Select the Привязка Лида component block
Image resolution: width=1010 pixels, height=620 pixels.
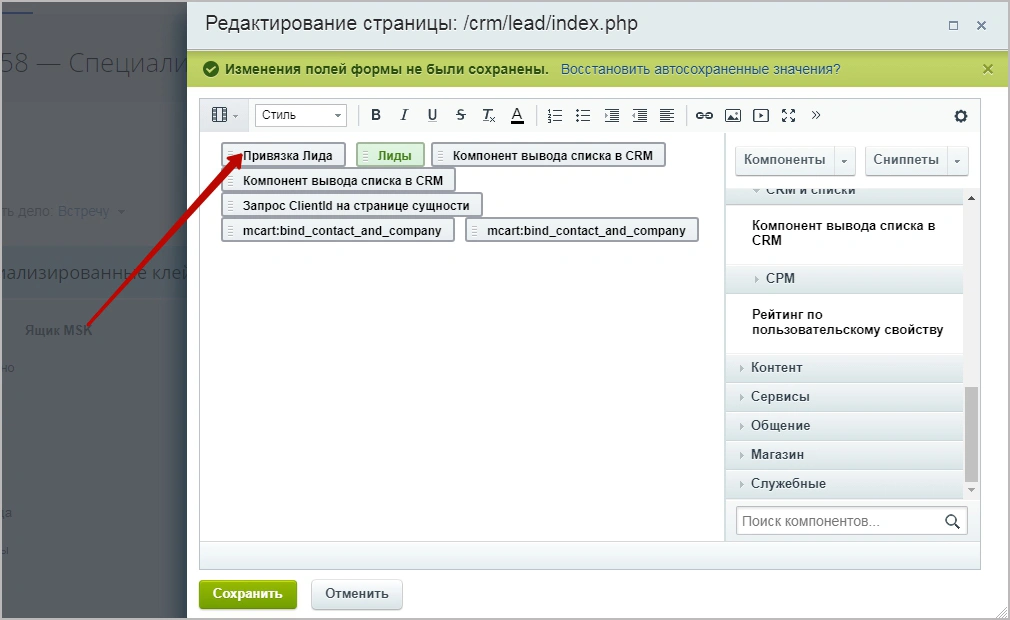coord(283,155)
